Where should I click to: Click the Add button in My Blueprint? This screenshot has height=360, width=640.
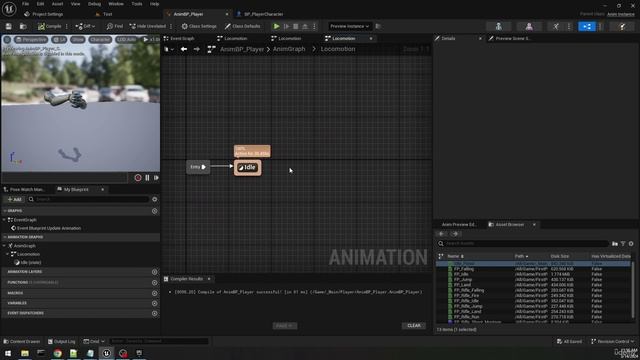coord(14,199)
